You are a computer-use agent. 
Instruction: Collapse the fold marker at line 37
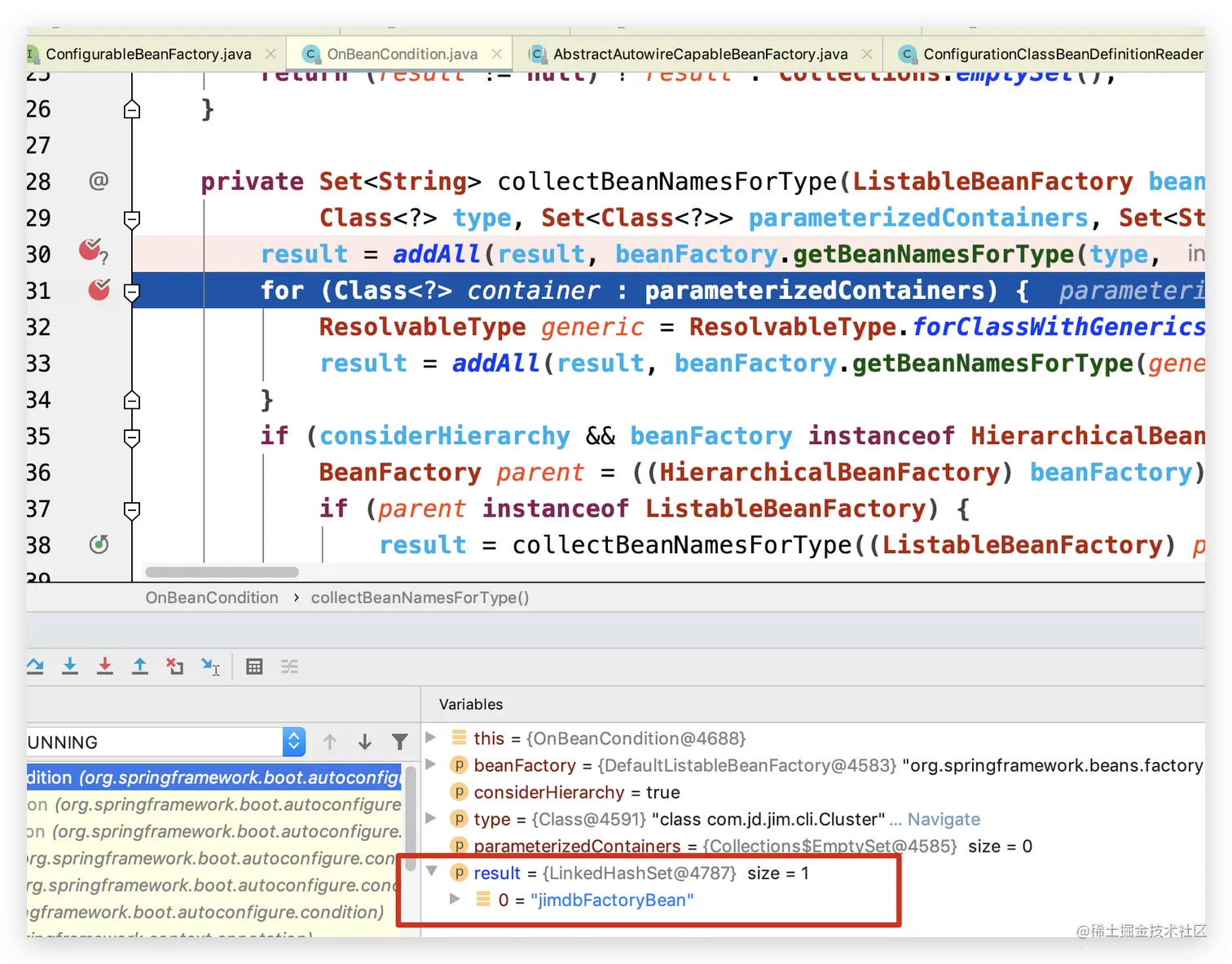tap(132, 509)
